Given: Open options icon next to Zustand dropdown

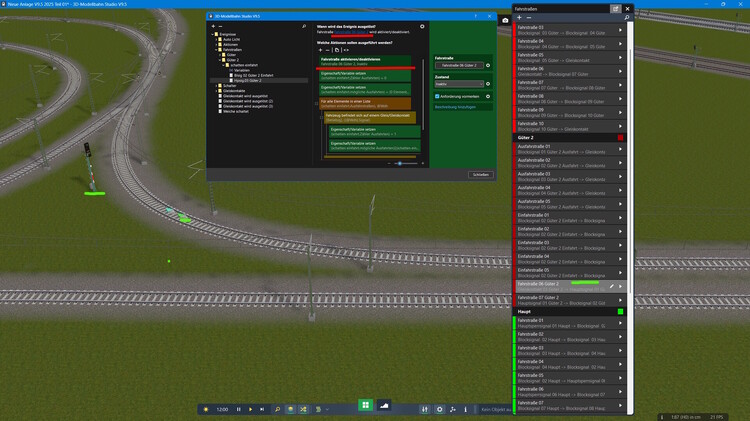Looking at the screenshot, I should pyautogui.click(x=488, y=84).
